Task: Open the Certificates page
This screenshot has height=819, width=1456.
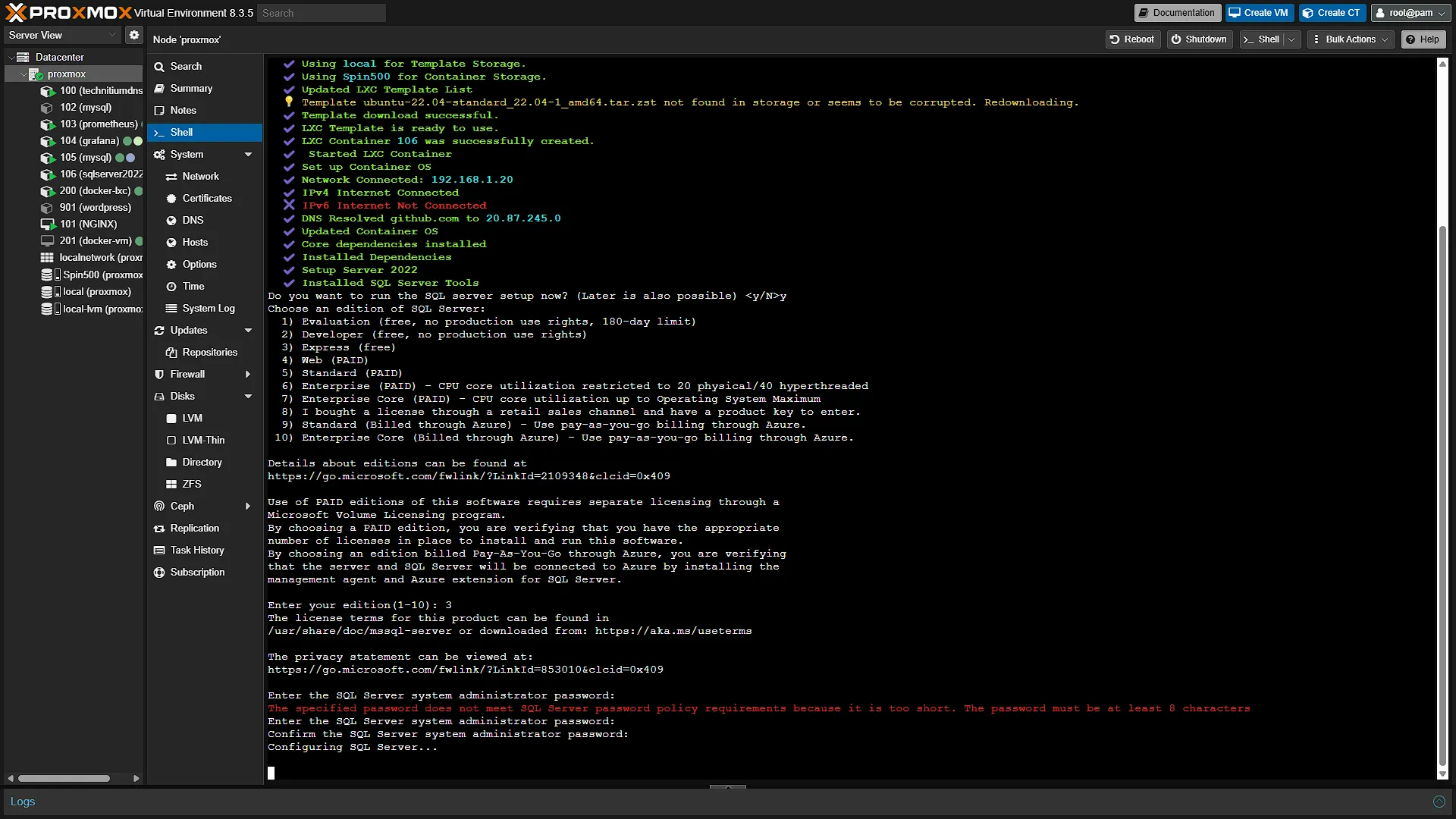Action: (205, 198)
